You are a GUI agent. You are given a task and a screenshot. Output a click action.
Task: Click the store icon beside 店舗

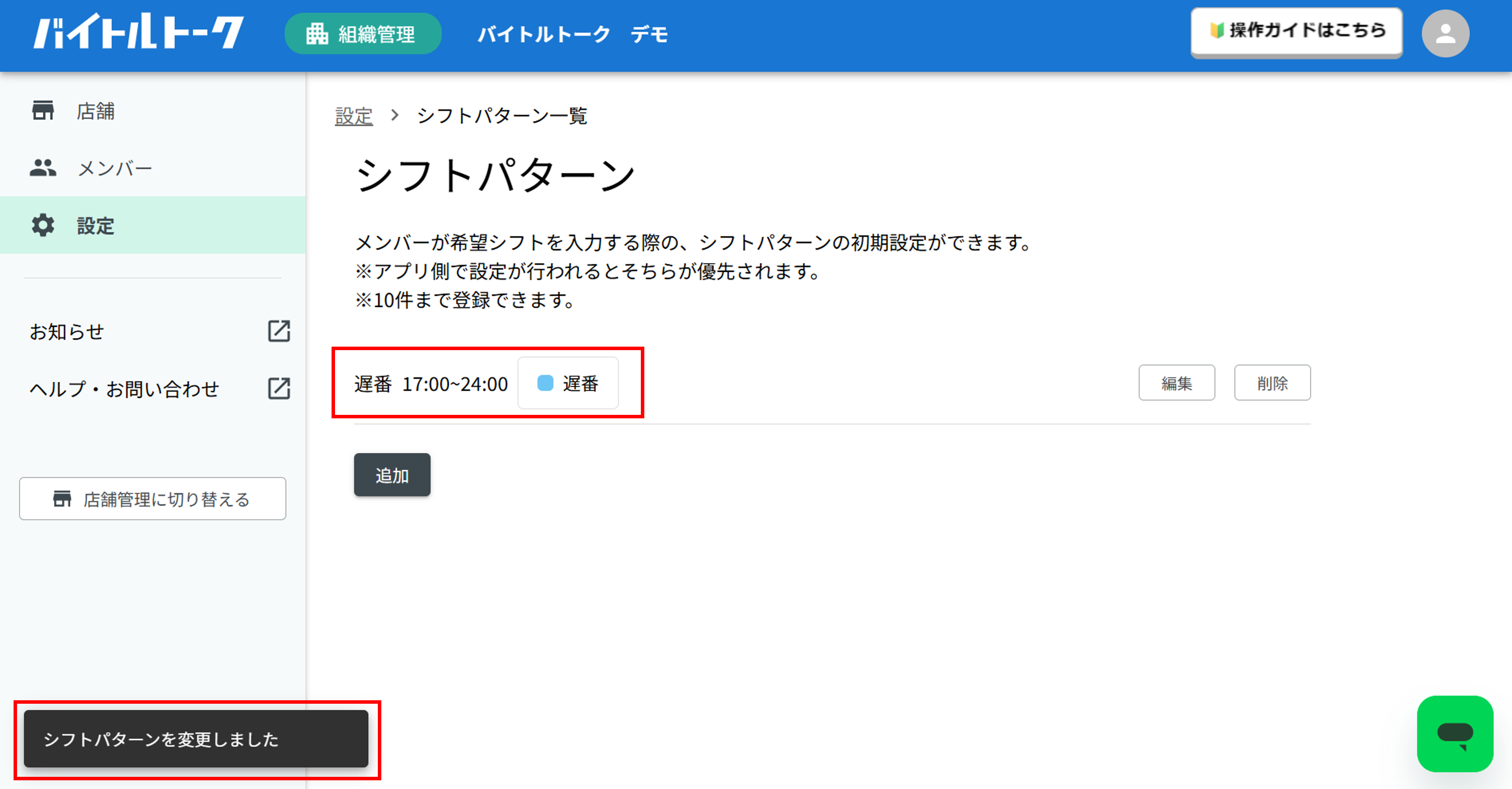43,110
